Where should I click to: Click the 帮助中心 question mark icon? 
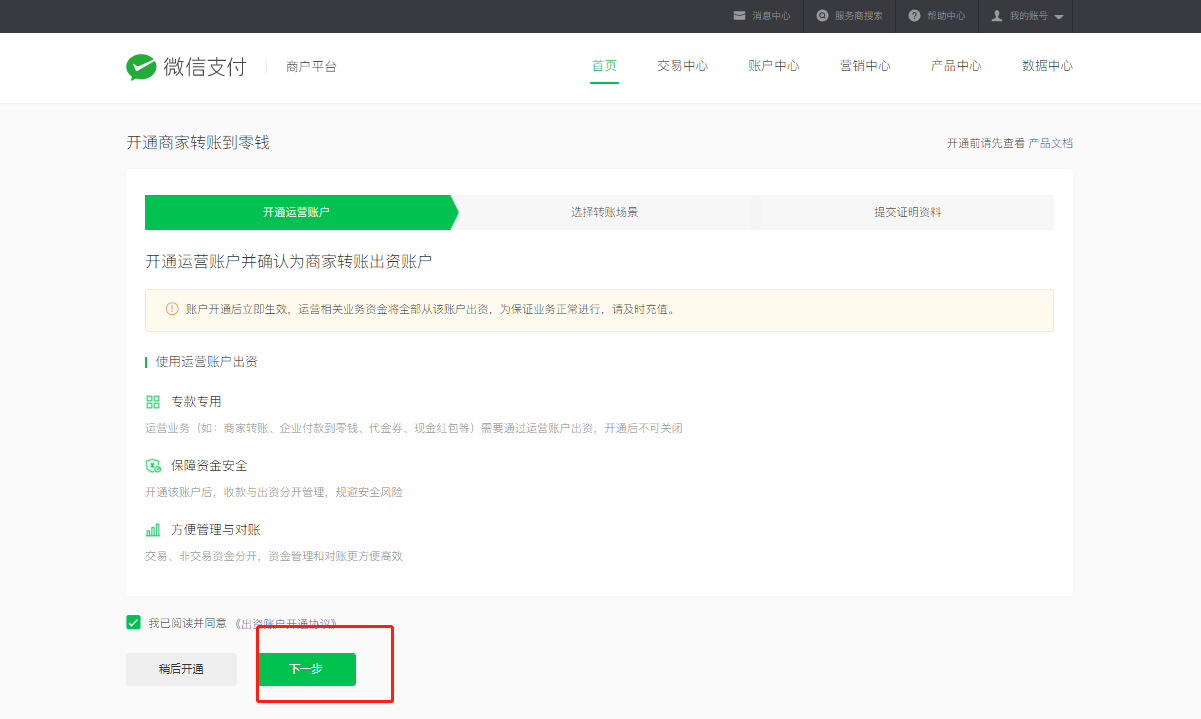(914, 16)
